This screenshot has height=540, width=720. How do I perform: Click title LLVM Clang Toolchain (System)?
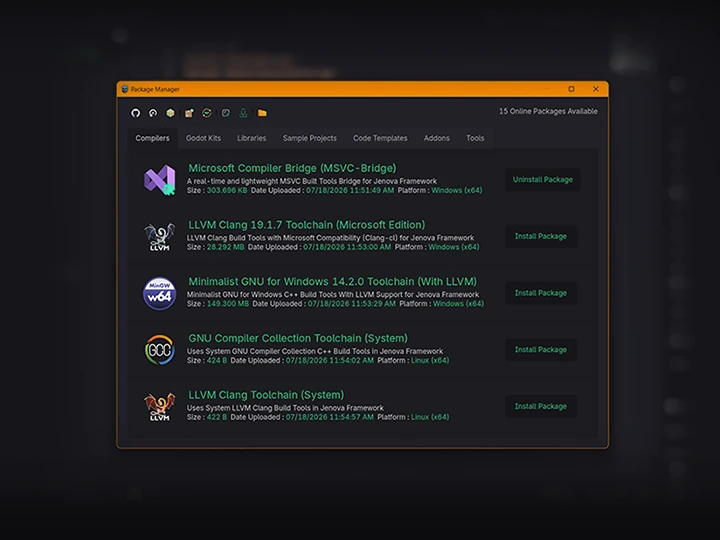pos(266,395)
